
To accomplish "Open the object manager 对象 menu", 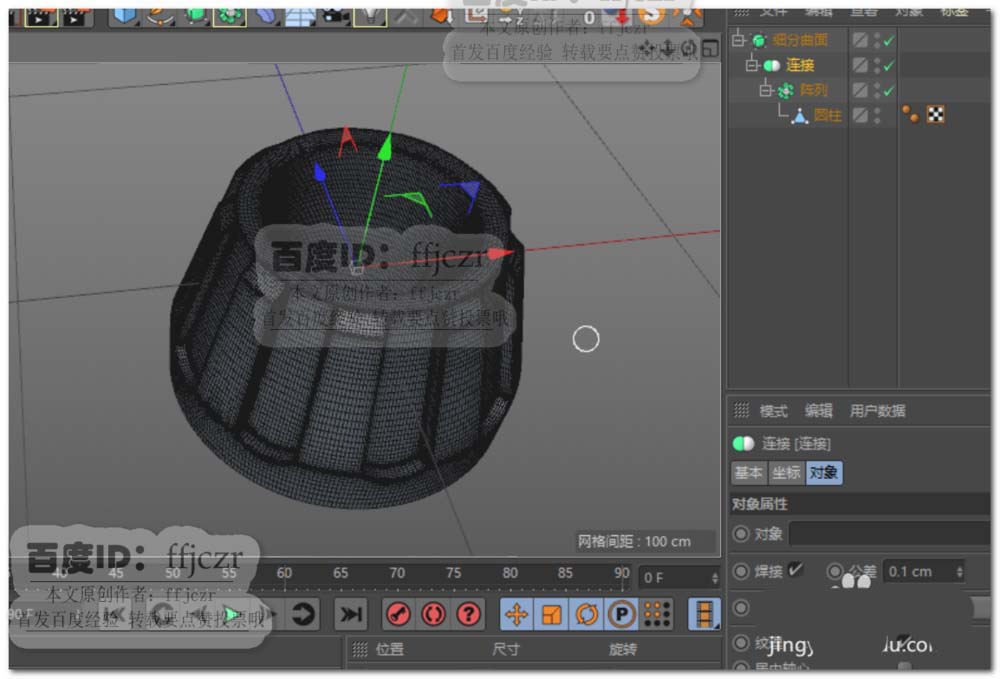I will click(909, 12).
